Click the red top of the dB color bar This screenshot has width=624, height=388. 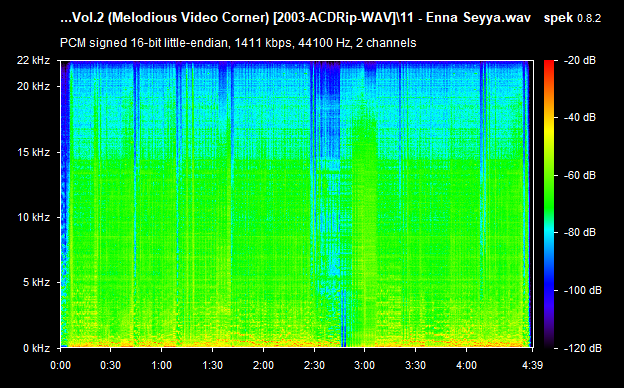549,64
